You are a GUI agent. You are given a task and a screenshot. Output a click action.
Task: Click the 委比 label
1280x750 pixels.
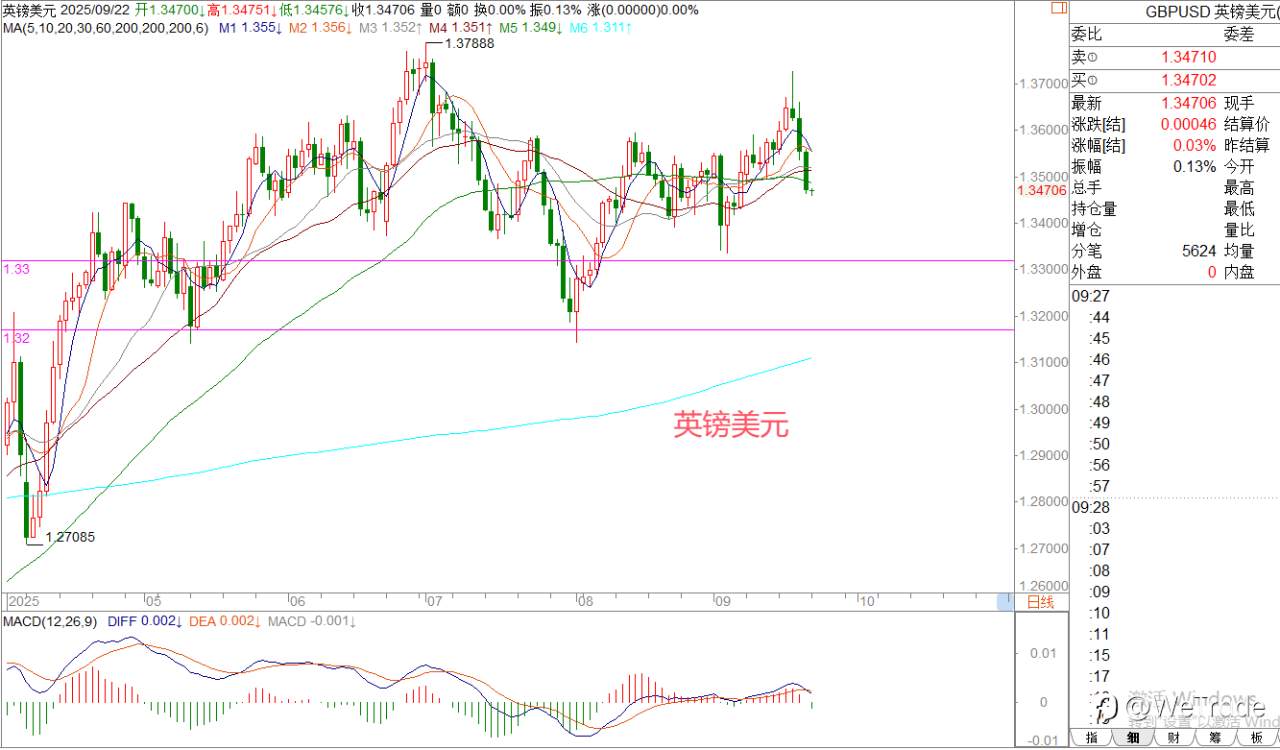pyautogui.click(x=1087, y=34)
